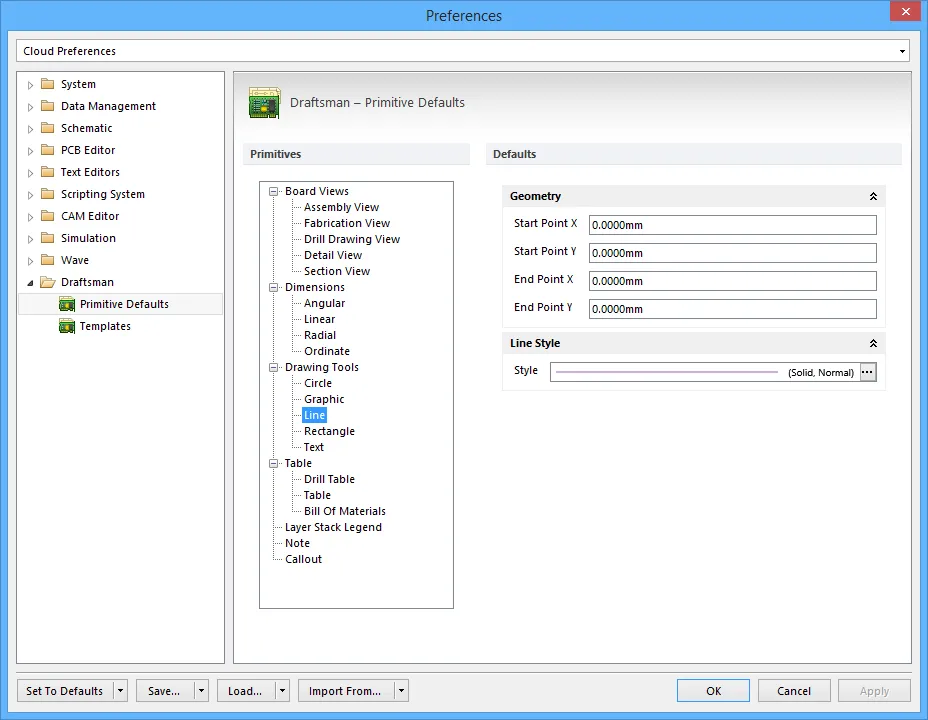Image resolution: width=928 pixels, height=720 pixels.
Task: Select Detail View primitive
Action: pos(333,255)
